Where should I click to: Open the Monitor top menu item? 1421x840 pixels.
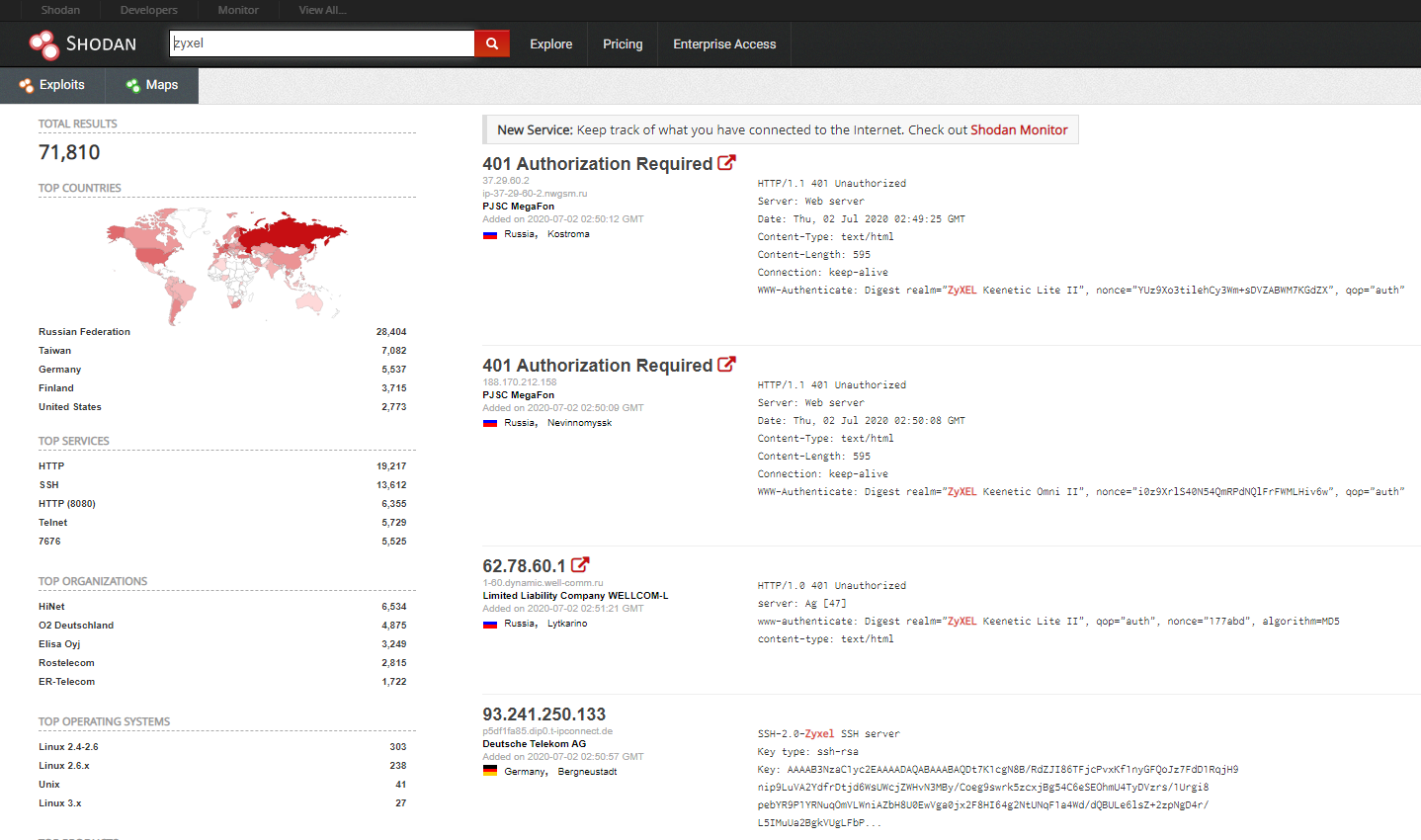[238, 10]
